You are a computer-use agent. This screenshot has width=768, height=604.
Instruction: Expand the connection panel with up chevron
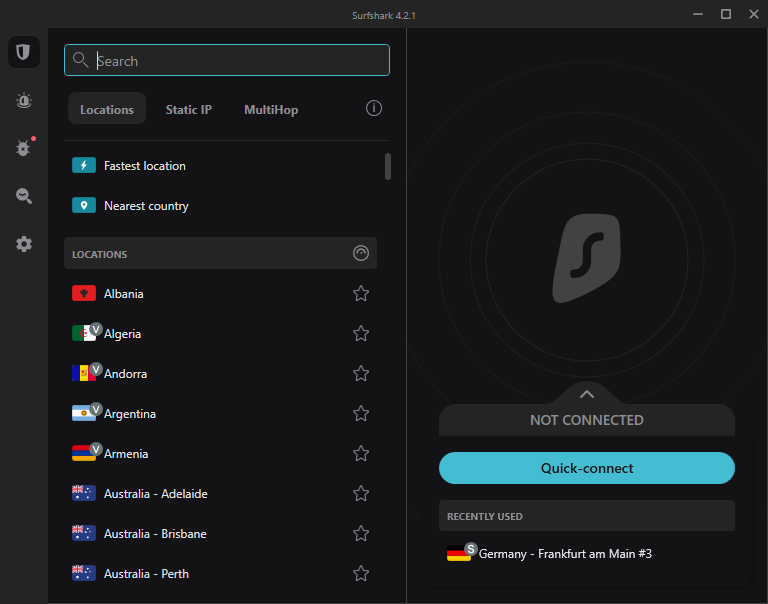click(x=587, y=394)
